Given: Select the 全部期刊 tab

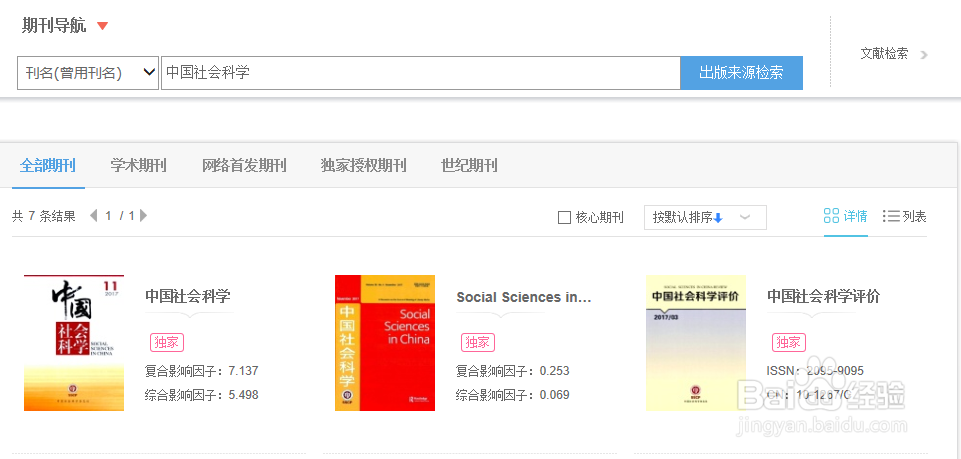Looking at the screenshot, I should click(x=48, y=165).
